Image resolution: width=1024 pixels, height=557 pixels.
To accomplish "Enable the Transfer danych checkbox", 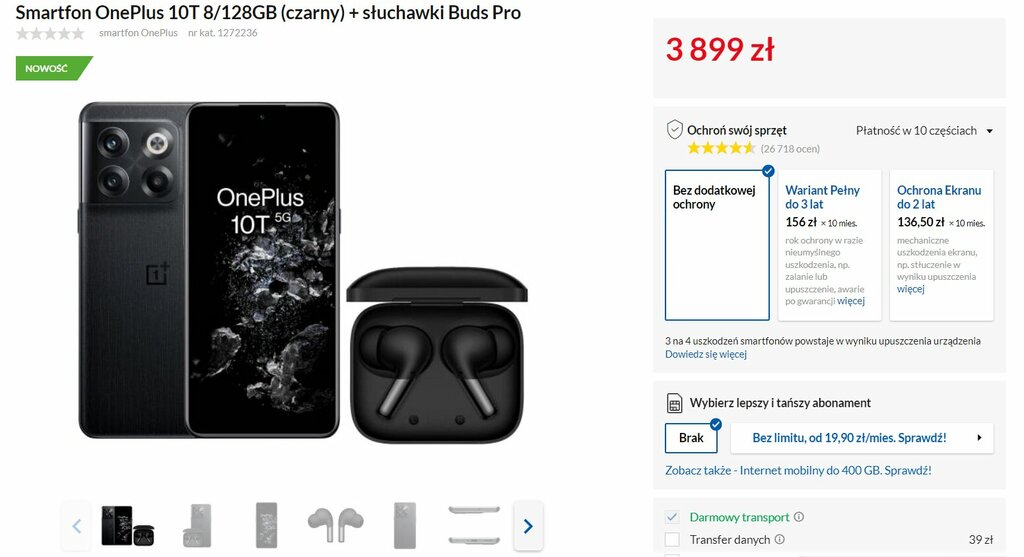I will [672, 539].
